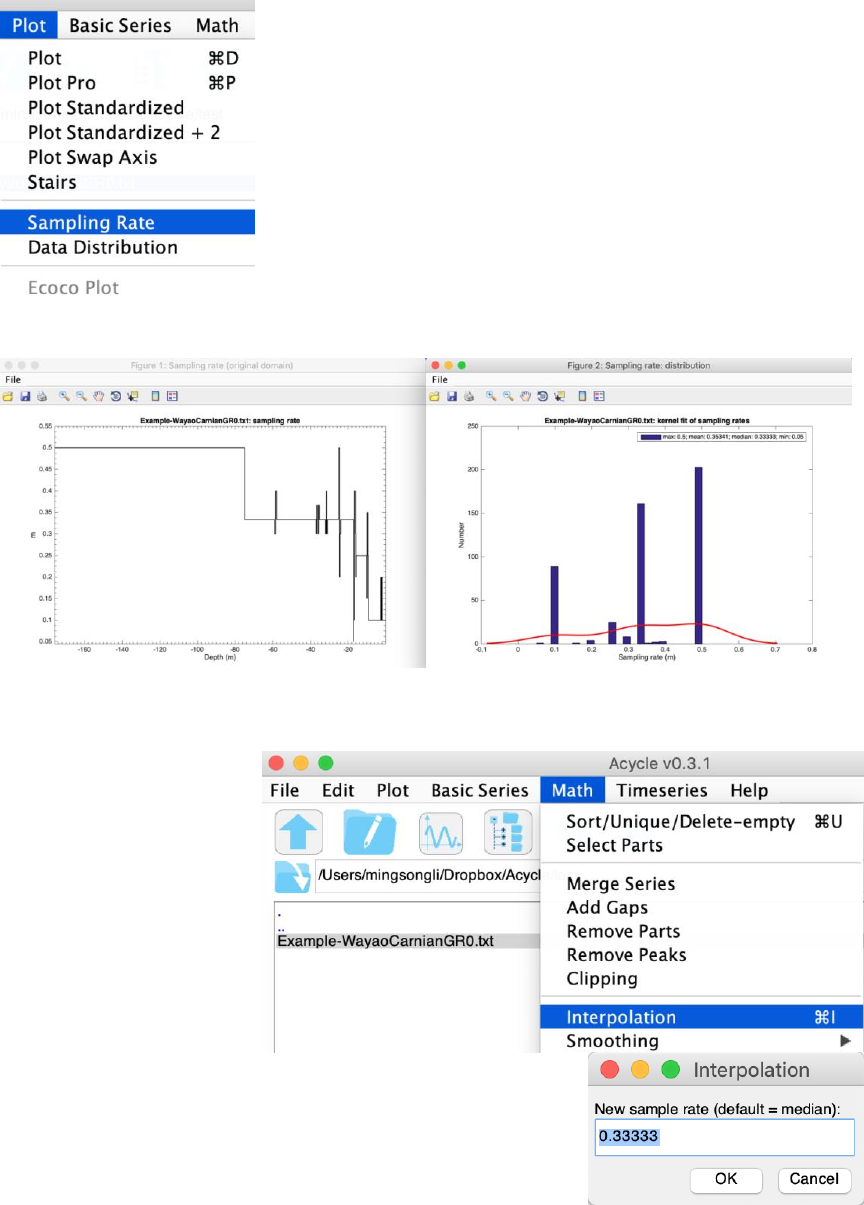Select Example-WayaoCarnianGR0.txt in the file list
The height and width of the screenshot is (1205, 864).
click(x=408, y=941)
